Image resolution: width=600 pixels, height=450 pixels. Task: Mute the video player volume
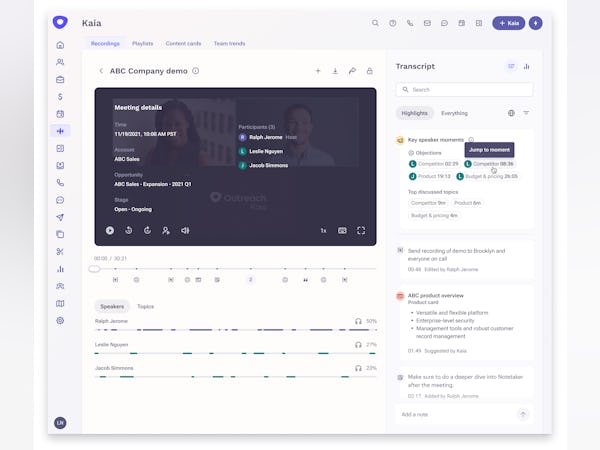(185, 230)
